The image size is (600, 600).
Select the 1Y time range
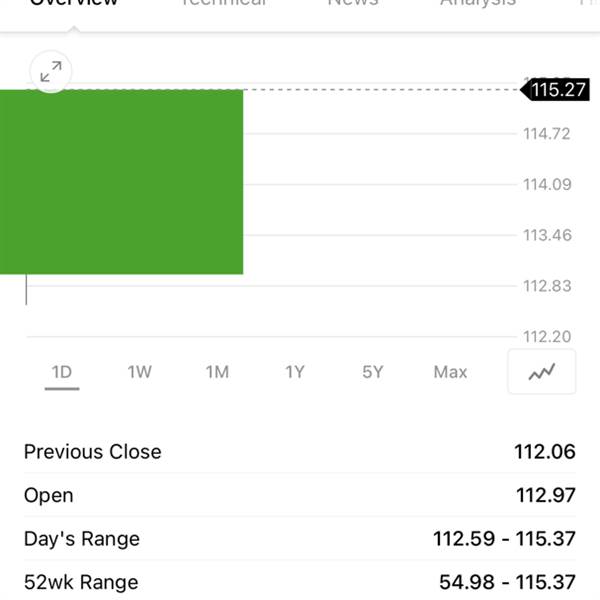295,372
